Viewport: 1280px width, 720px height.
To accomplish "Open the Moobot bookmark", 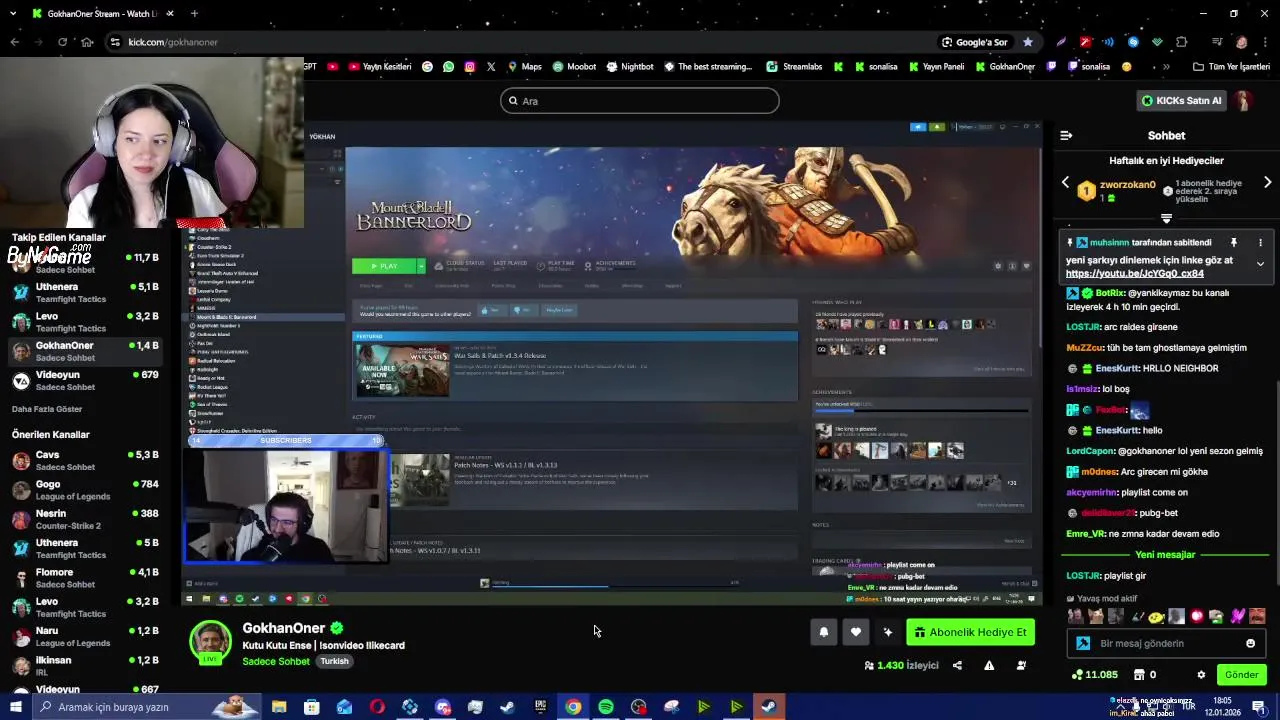I will tap(574, 67).
